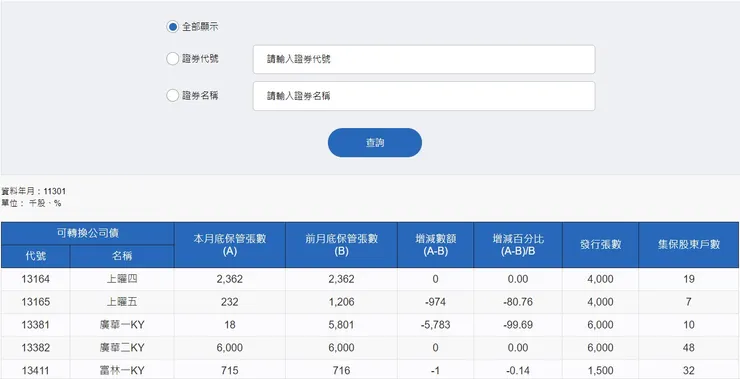740x379 pixels.
Task: Click code cell 13164
Action: click(36, 279)
